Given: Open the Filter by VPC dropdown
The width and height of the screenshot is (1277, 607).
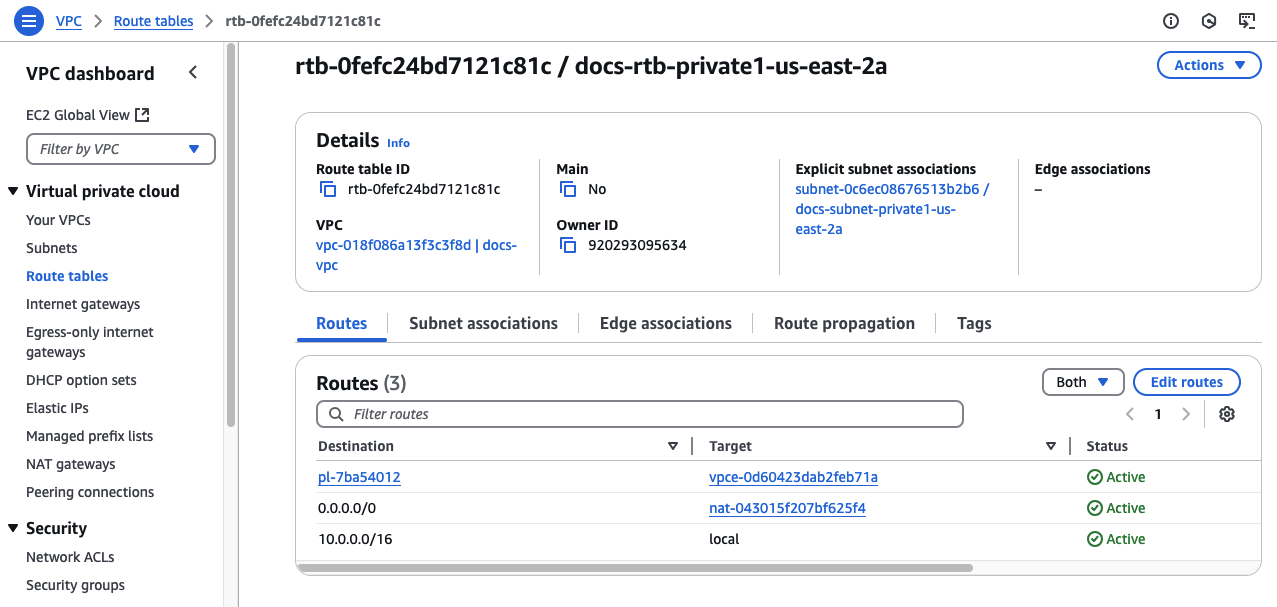Looking at the screenshot, I should pos(120,148).
